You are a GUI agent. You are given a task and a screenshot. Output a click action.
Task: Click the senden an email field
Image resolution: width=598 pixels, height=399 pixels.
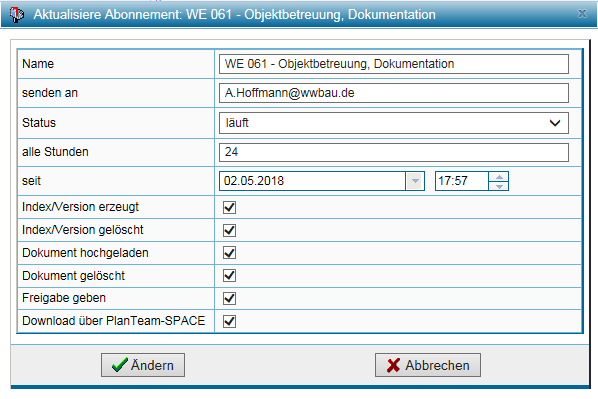tap(394, 93)
